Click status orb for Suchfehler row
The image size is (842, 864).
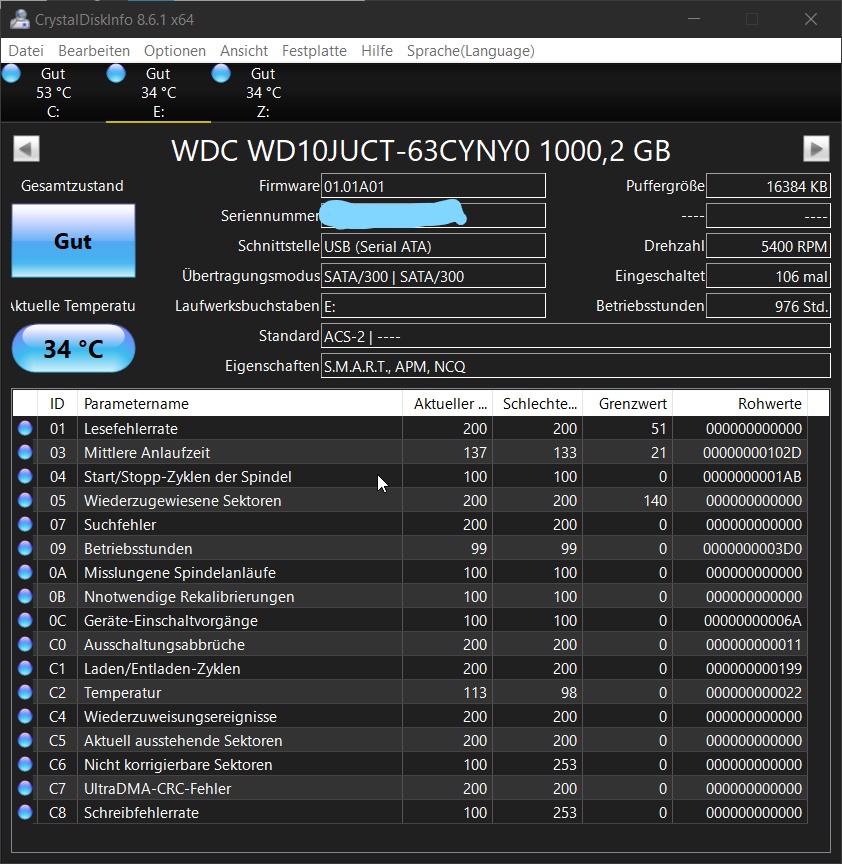coord(25,524)
